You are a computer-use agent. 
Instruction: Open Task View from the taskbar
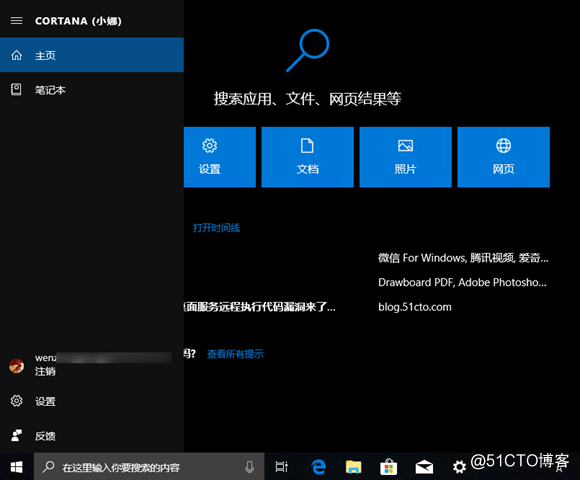click(281, 467)
